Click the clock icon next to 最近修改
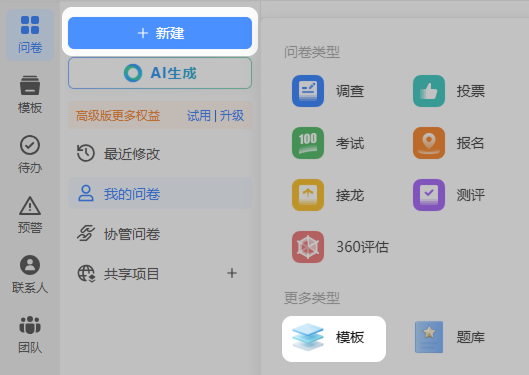529x375 pixels. point(86,153)
